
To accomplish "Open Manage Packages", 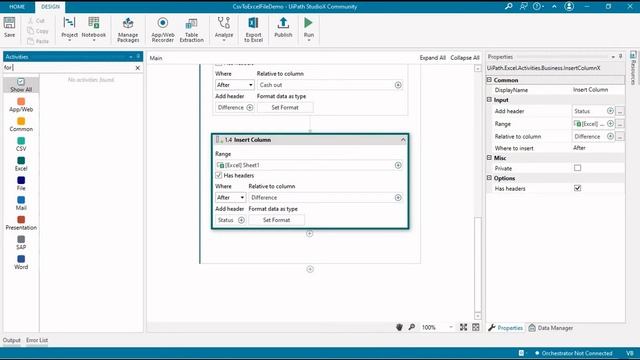I will 128,29.
